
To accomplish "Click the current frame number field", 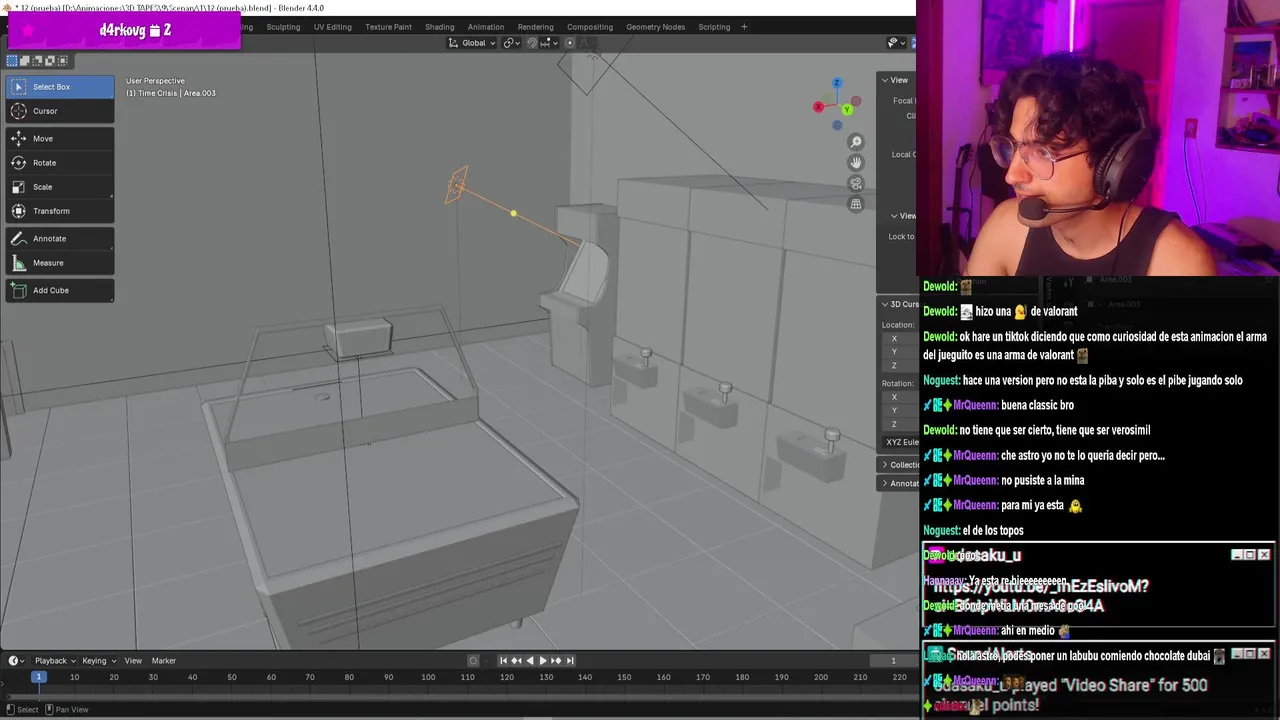I will click(x=893, y=660).
